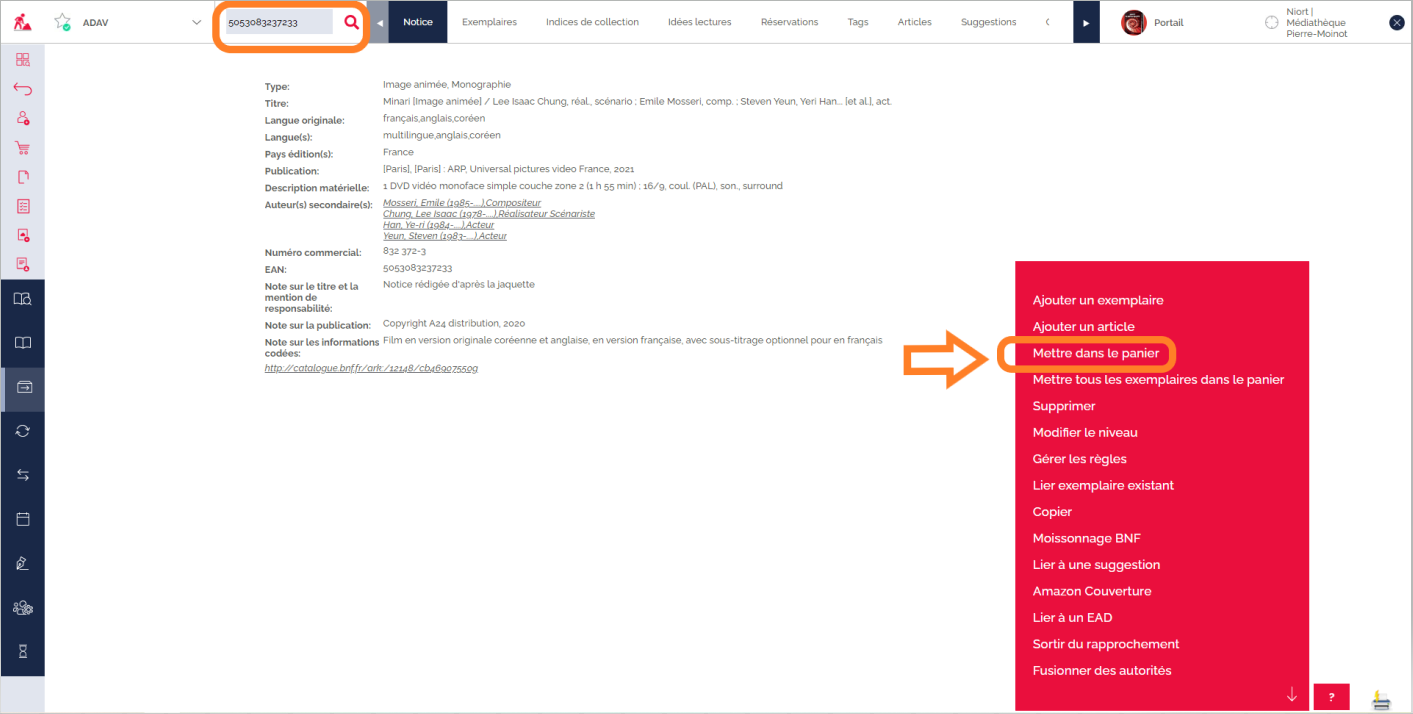Screen dimensions: 1413x714
Task: Open the catalogue.bnf.fr ark link
Action: click(371, 368)
